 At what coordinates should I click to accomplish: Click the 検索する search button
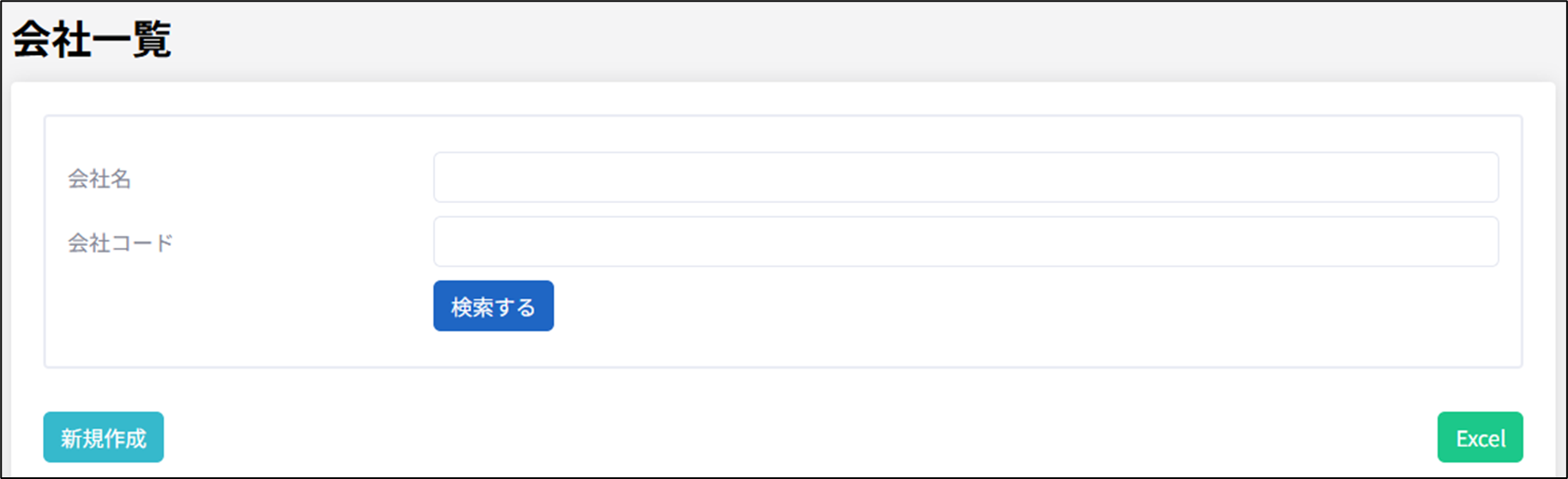[x=493, y=306]
